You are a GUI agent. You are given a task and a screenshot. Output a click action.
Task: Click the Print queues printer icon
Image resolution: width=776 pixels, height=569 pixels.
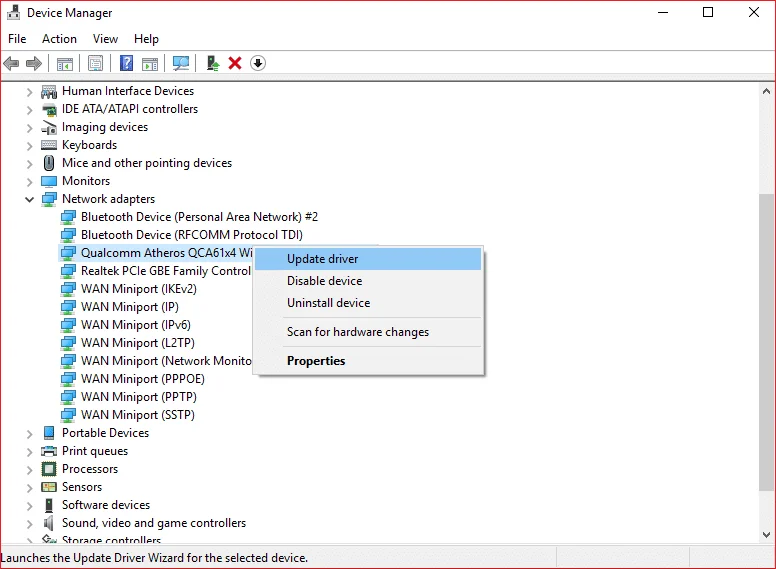pos(49,451)
